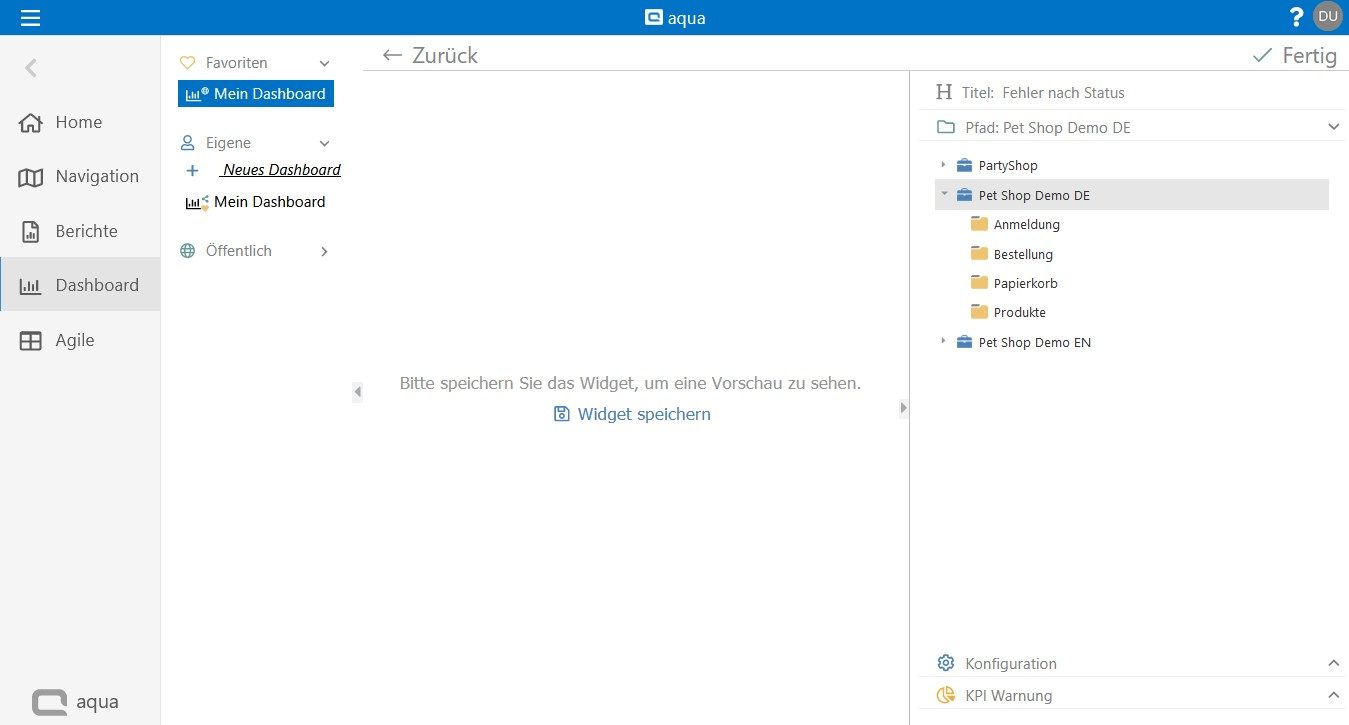Click the plus icon for Neues Dashboard
The width and height of the screenshot is (1349, 725).
(x=193, y=170)
